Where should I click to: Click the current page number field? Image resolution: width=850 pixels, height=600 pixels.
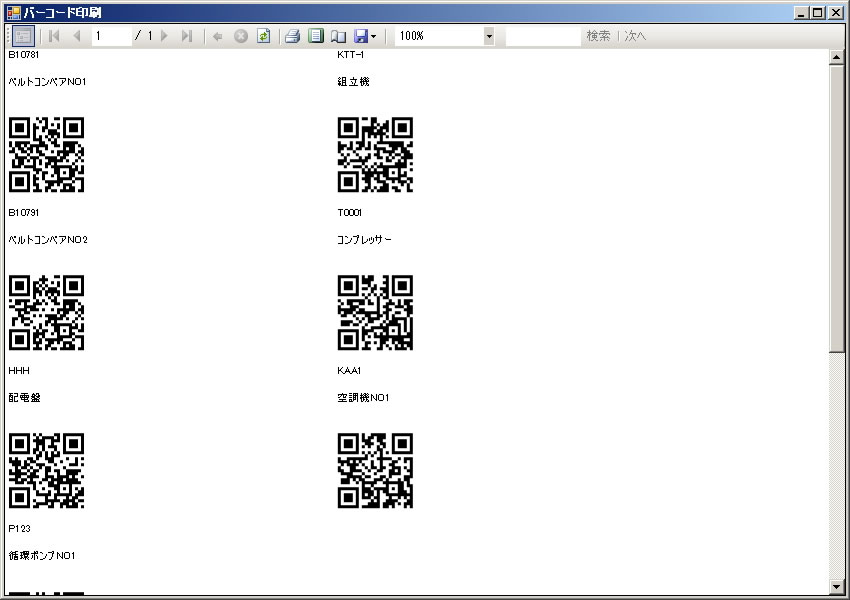click(111, 36)
